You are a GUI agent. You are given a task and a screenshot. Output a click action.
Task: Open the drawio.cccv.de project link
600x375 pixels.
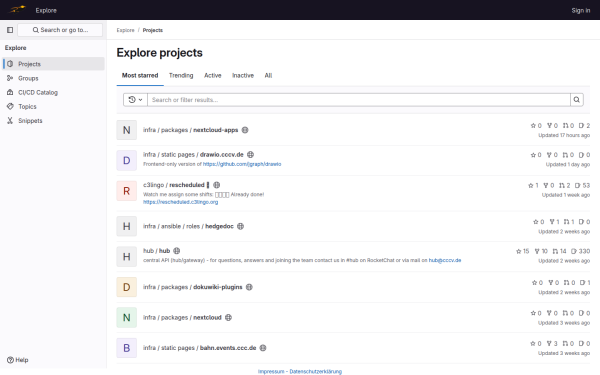click(x=193, y=155)
